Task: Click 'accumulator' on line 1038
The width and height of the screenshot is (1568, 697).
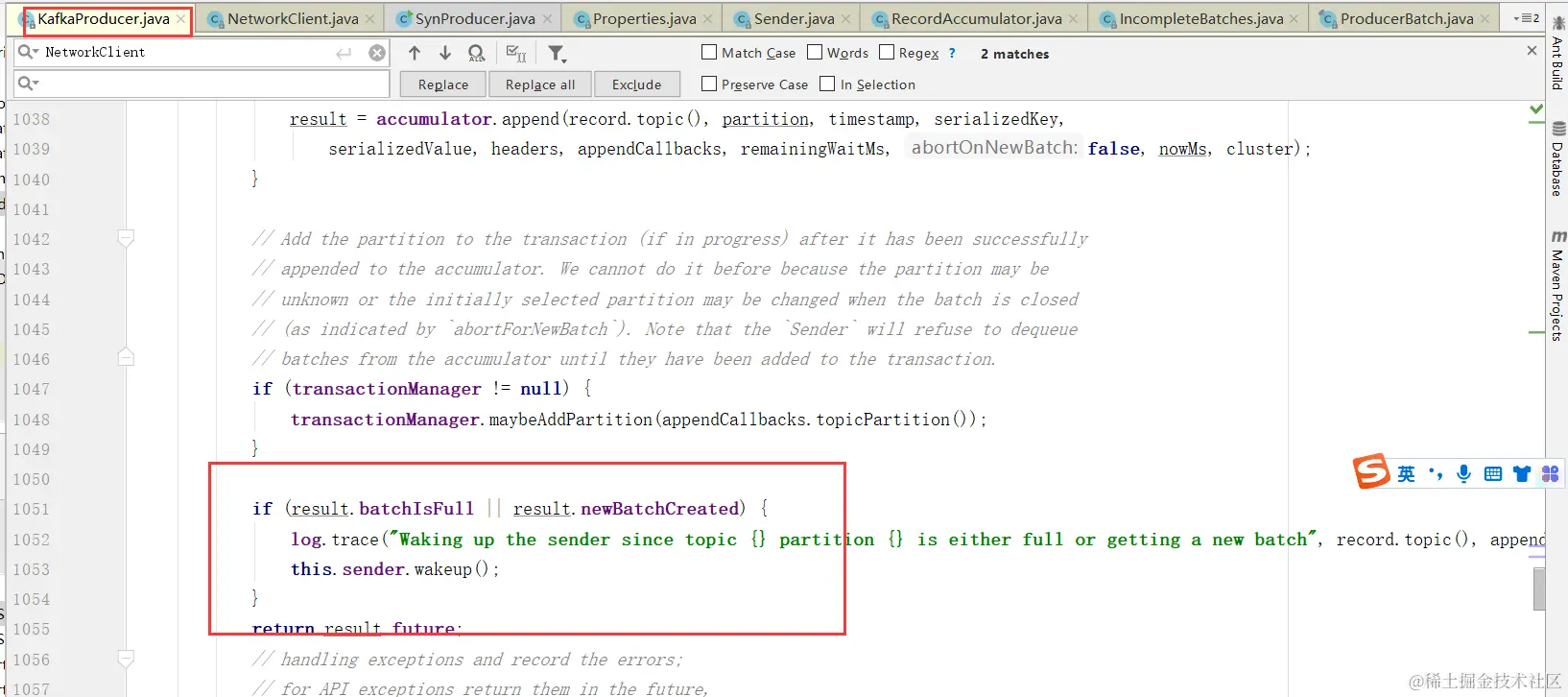Action: coord(434,119)
